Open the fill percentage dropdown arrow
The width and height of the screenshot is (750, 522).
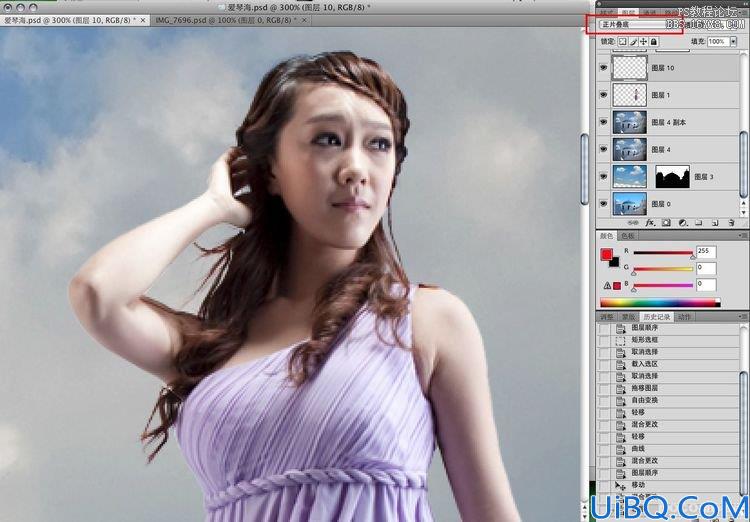tap(733, 42)
